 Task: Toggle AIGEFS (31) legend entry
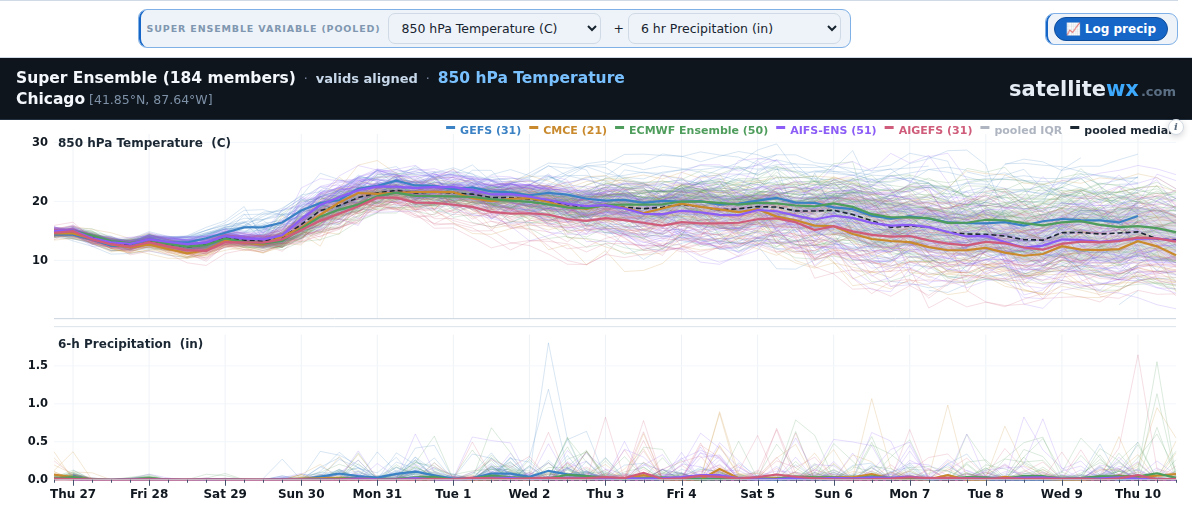click(928, 130)
